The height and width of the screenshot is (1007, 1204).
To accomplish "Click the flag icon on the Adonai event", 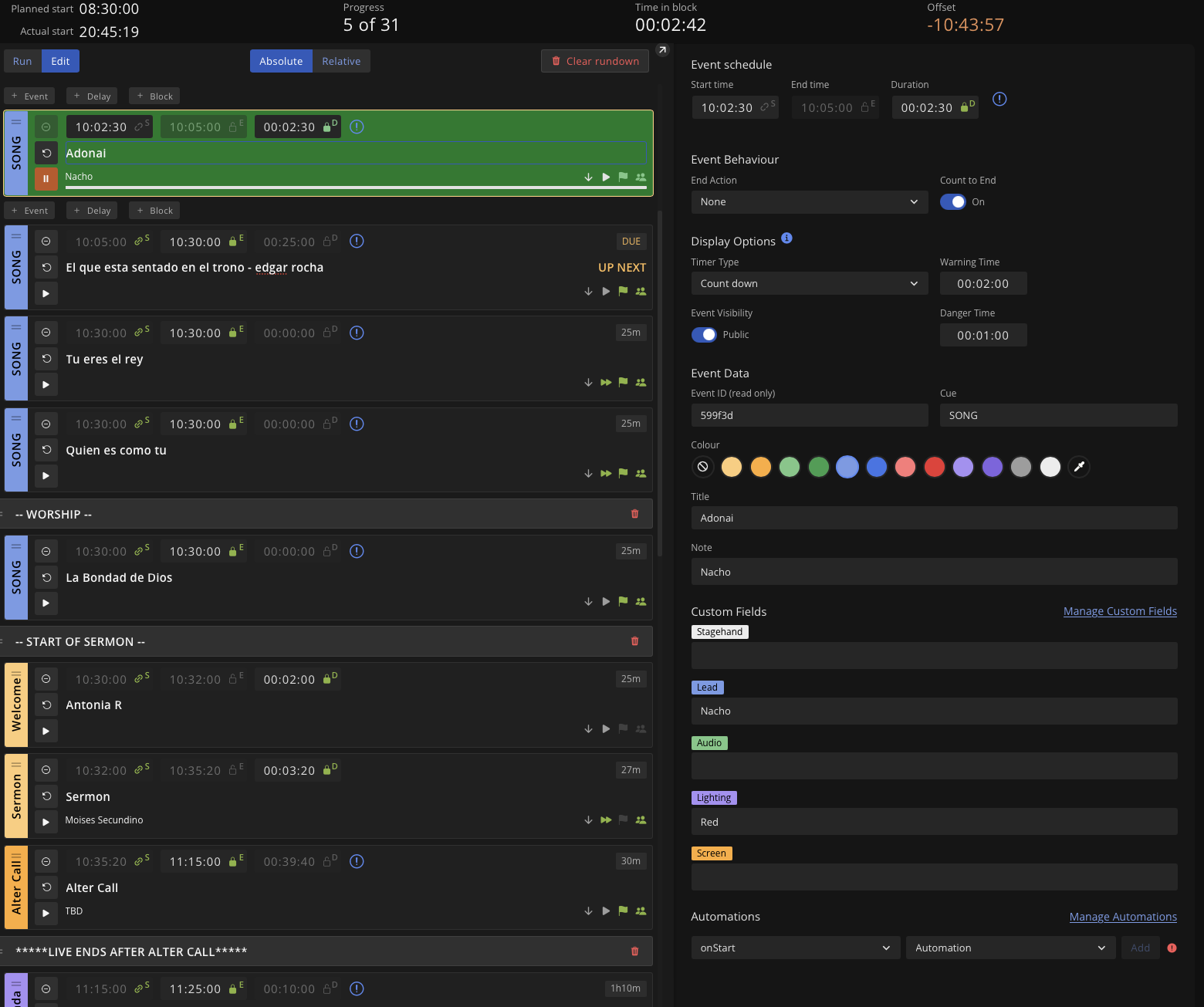I will pos(623,177).
